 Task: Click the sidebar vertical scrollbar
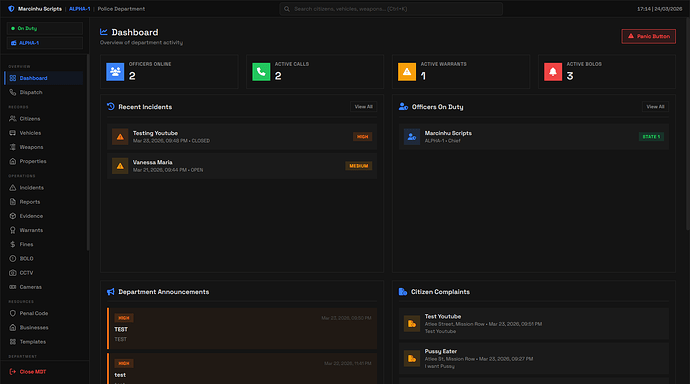(88, 153)
